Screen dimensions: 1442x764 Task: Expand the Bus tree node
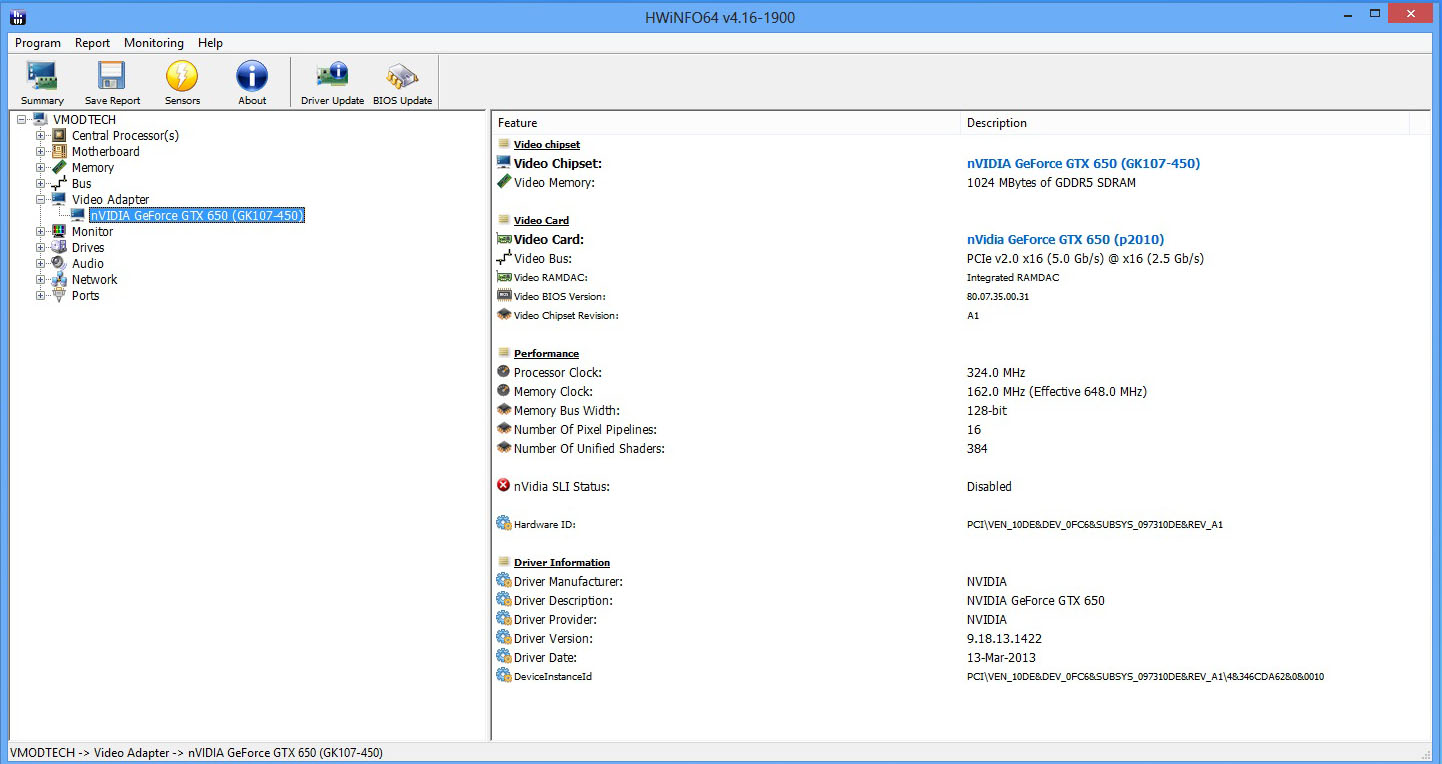pos(41,183)
